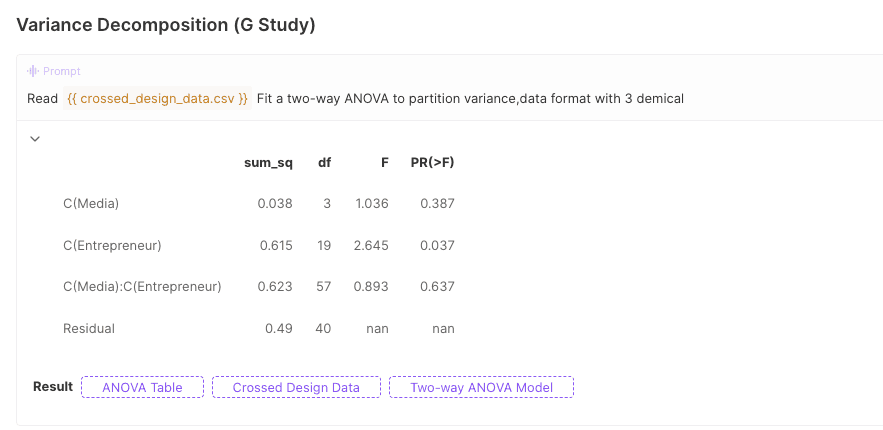
Task: Select the sum_sq column header
Action: coord(268,163)
